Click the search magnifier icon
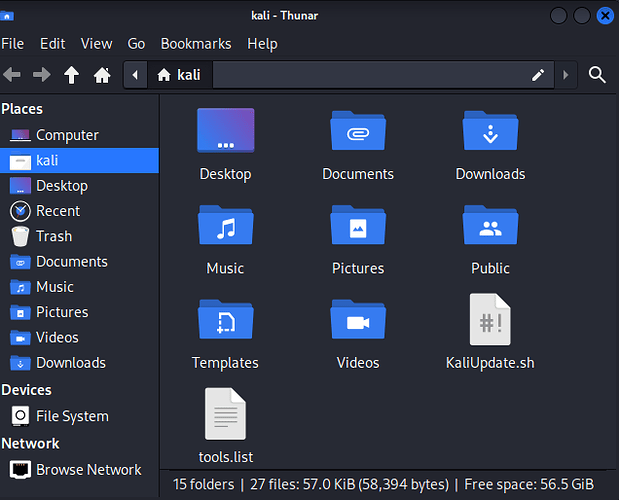 [x=597, y=74]
